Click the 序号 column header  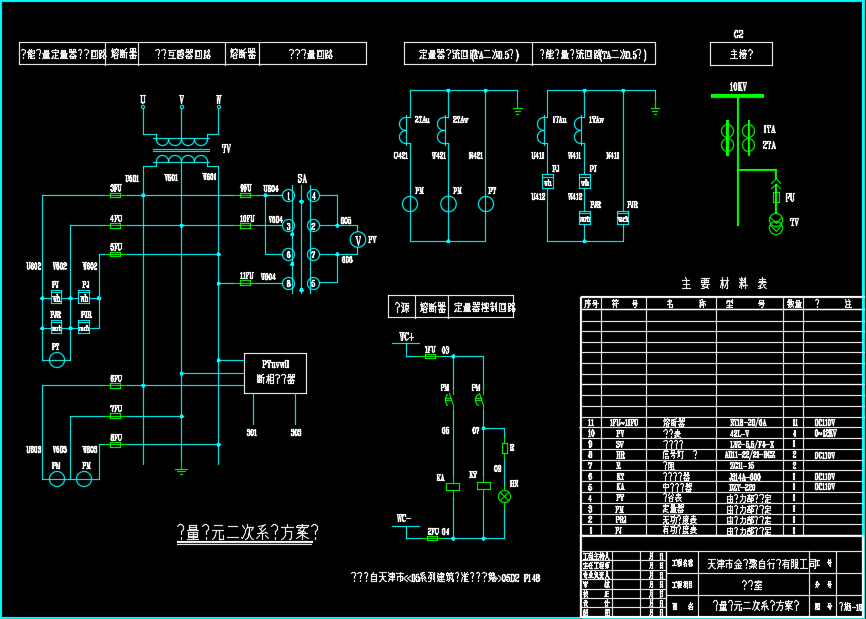(x=591, y=304)
